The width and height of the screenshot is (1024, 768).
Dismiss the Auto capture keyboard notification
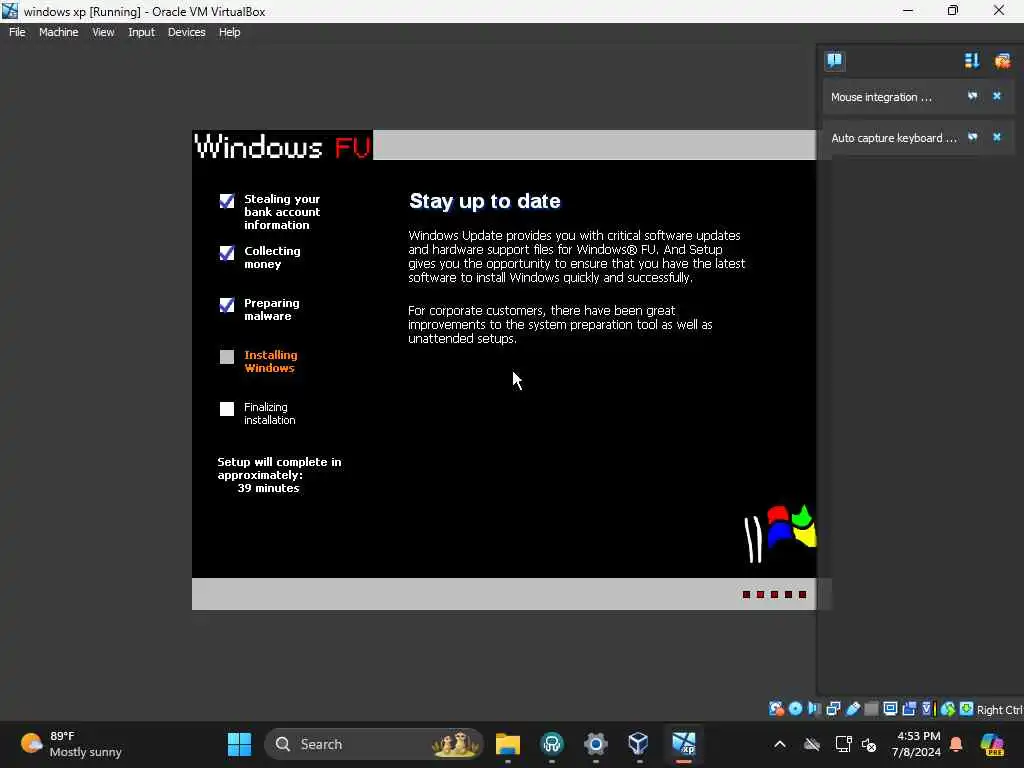click(997, 137)
